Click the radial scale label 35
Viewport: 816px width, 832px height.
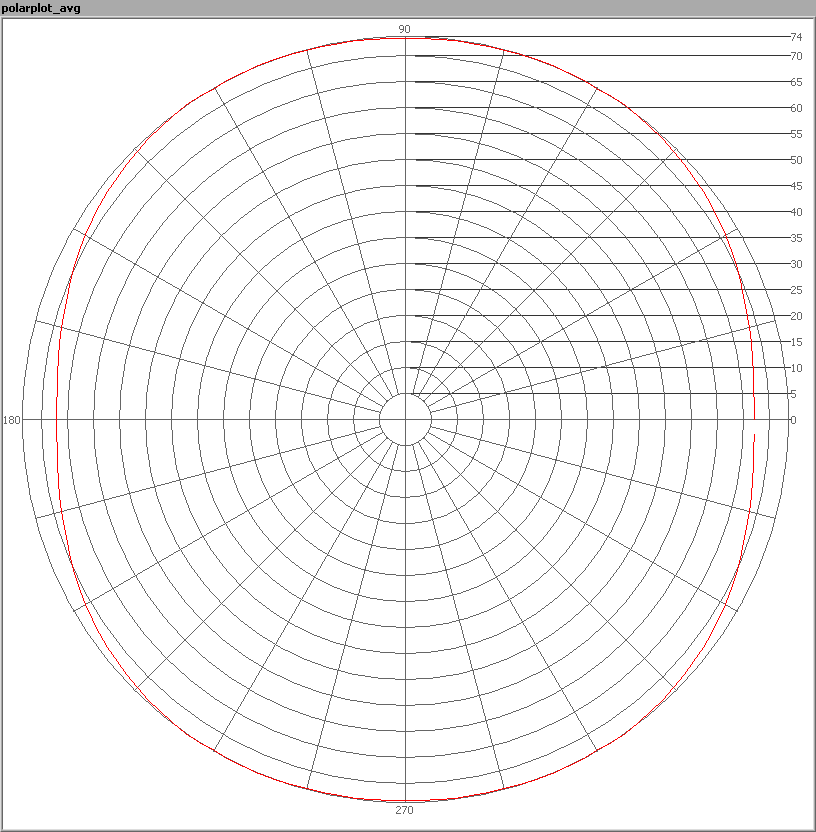point(796,238)
